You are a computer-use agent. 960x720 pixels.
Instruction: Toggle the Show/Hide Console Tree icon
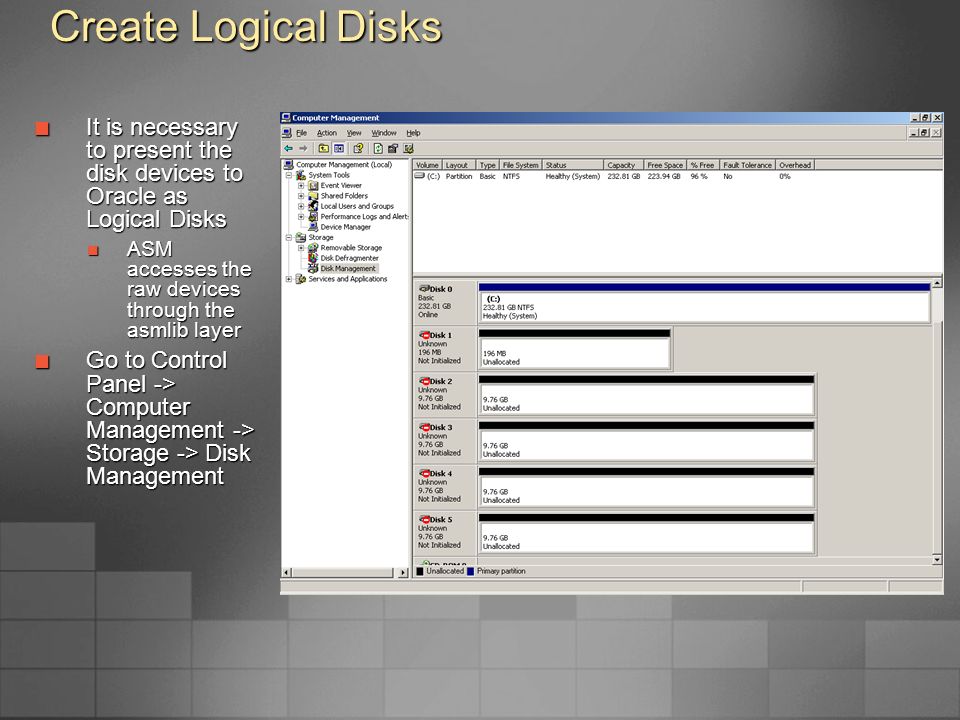click(339, 148)
